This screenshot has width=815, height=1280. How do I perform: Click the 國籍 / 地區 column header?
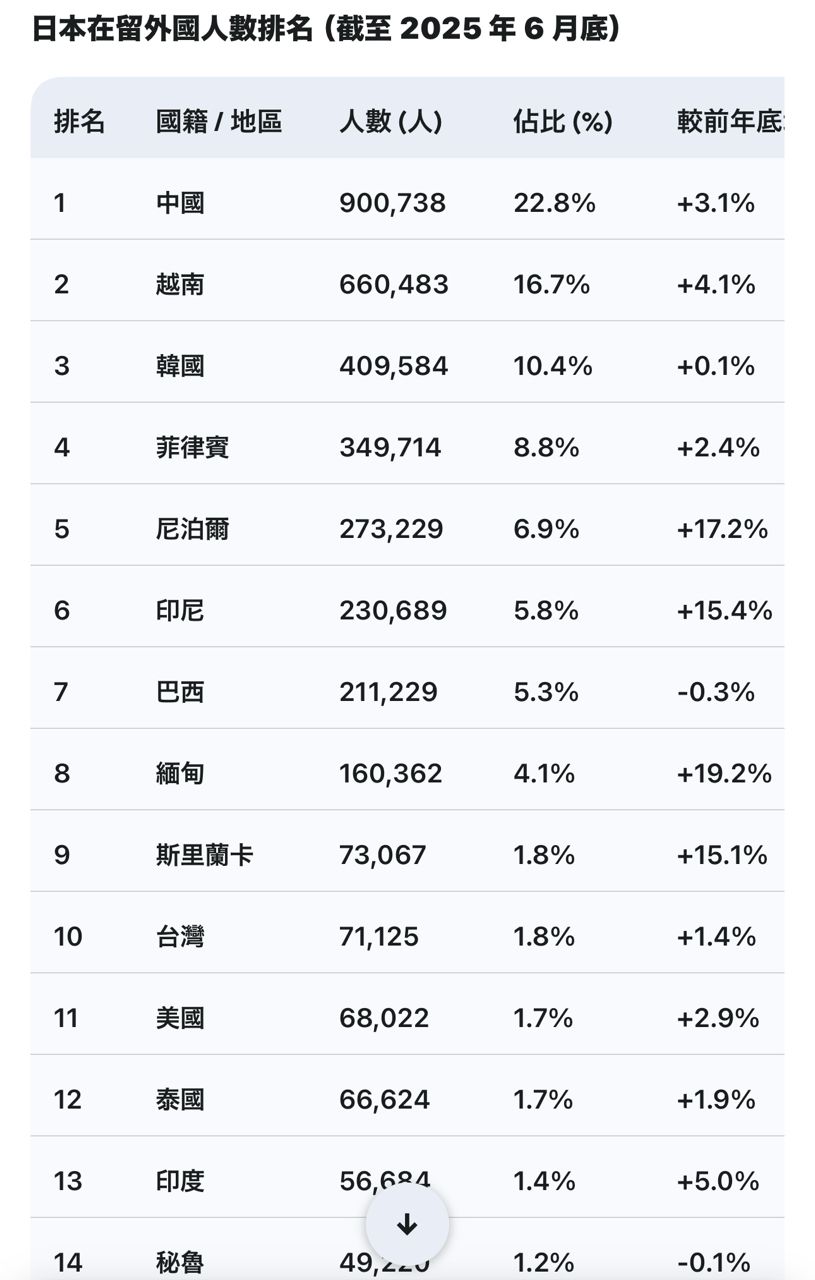click(x=219, y=122)
